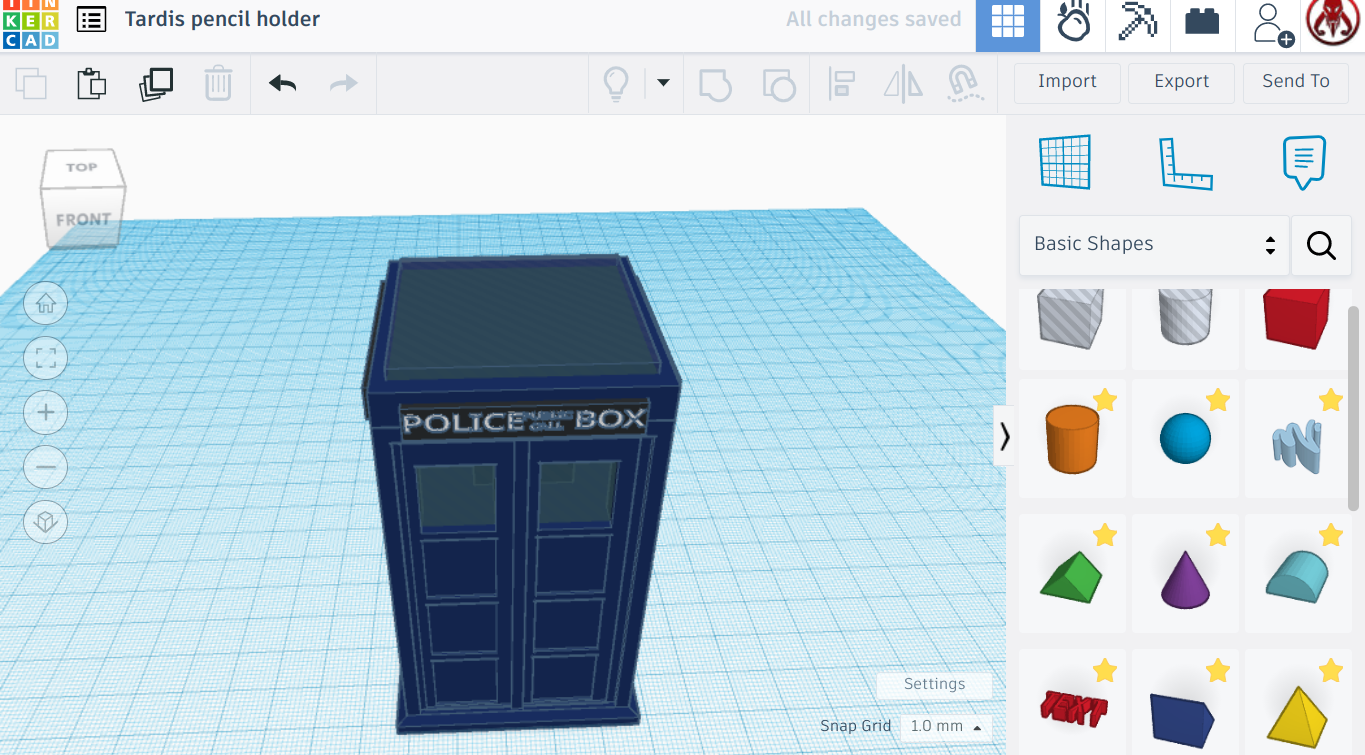Click the Ungroup shapes icon
This screenshot has height=755, width=1365.
[x=778, y=85]
